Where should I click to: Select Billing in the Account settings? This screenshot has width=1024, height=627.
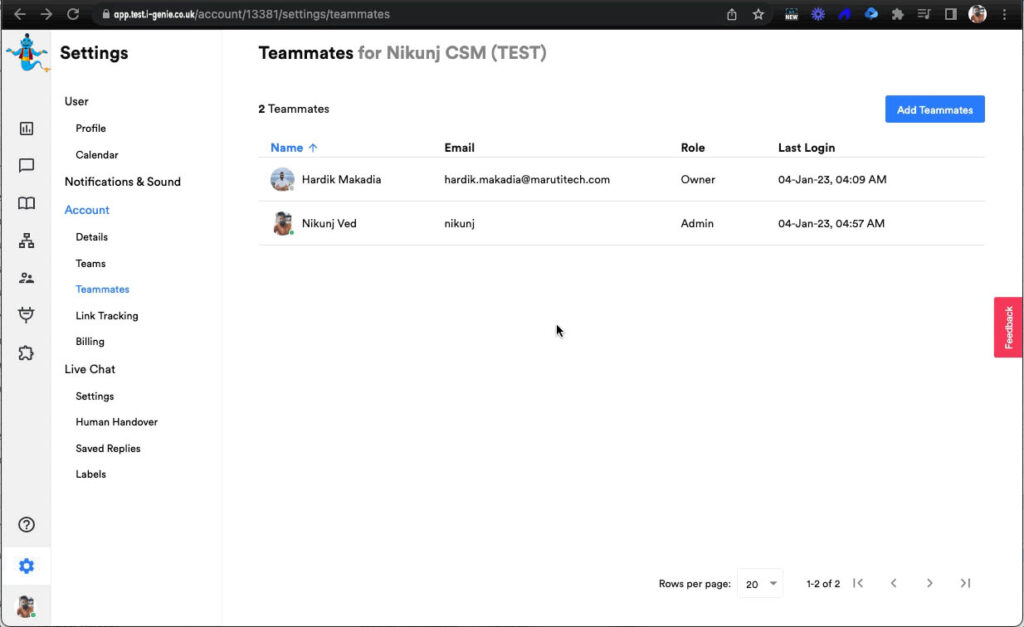coord(90,342)
